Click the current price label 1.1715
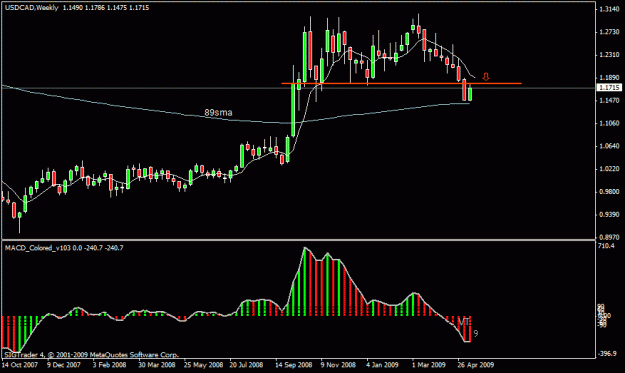625x373 pixels. pyautogui.click(x=609, y=87)
